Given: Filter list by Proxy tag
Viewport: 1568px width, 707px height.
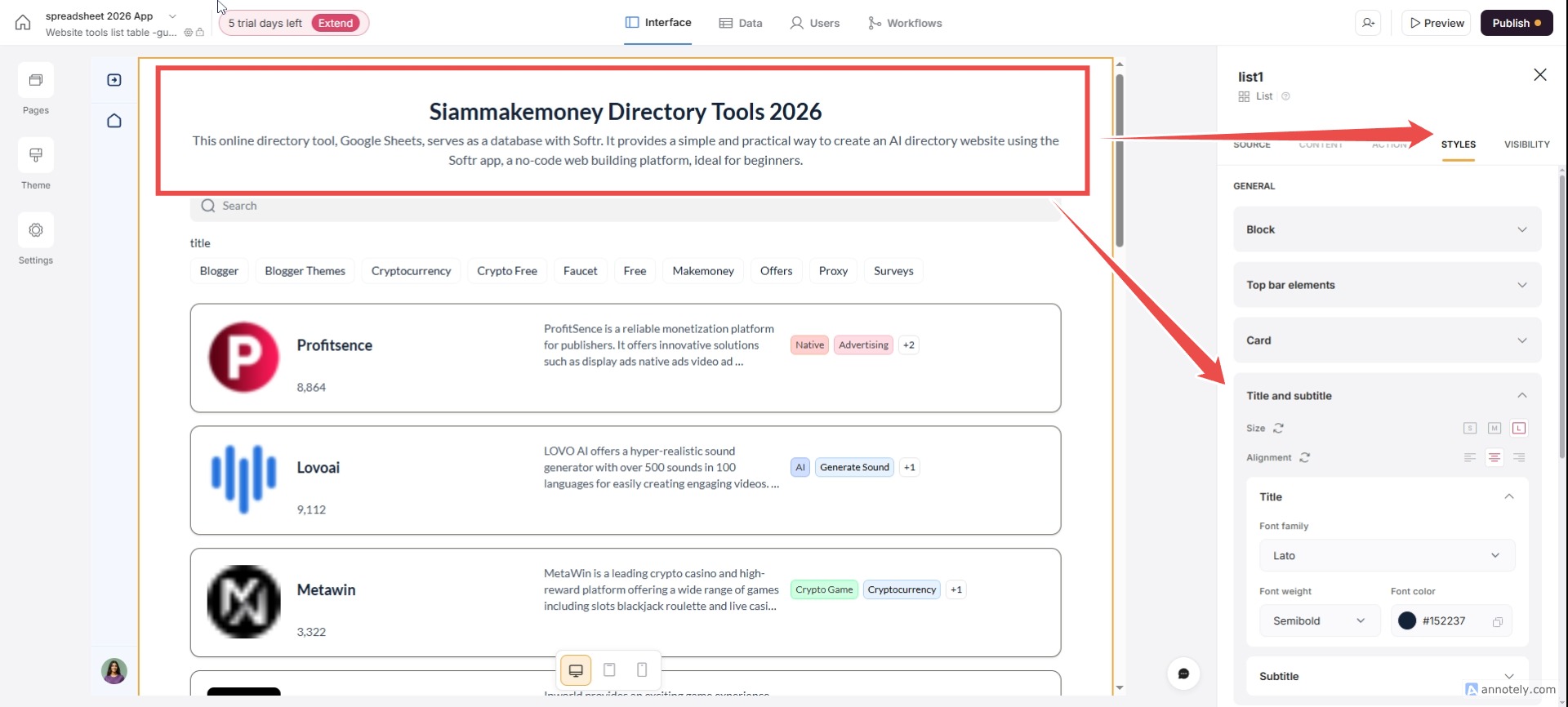Looking at the screenshot, I should (833, 271).
